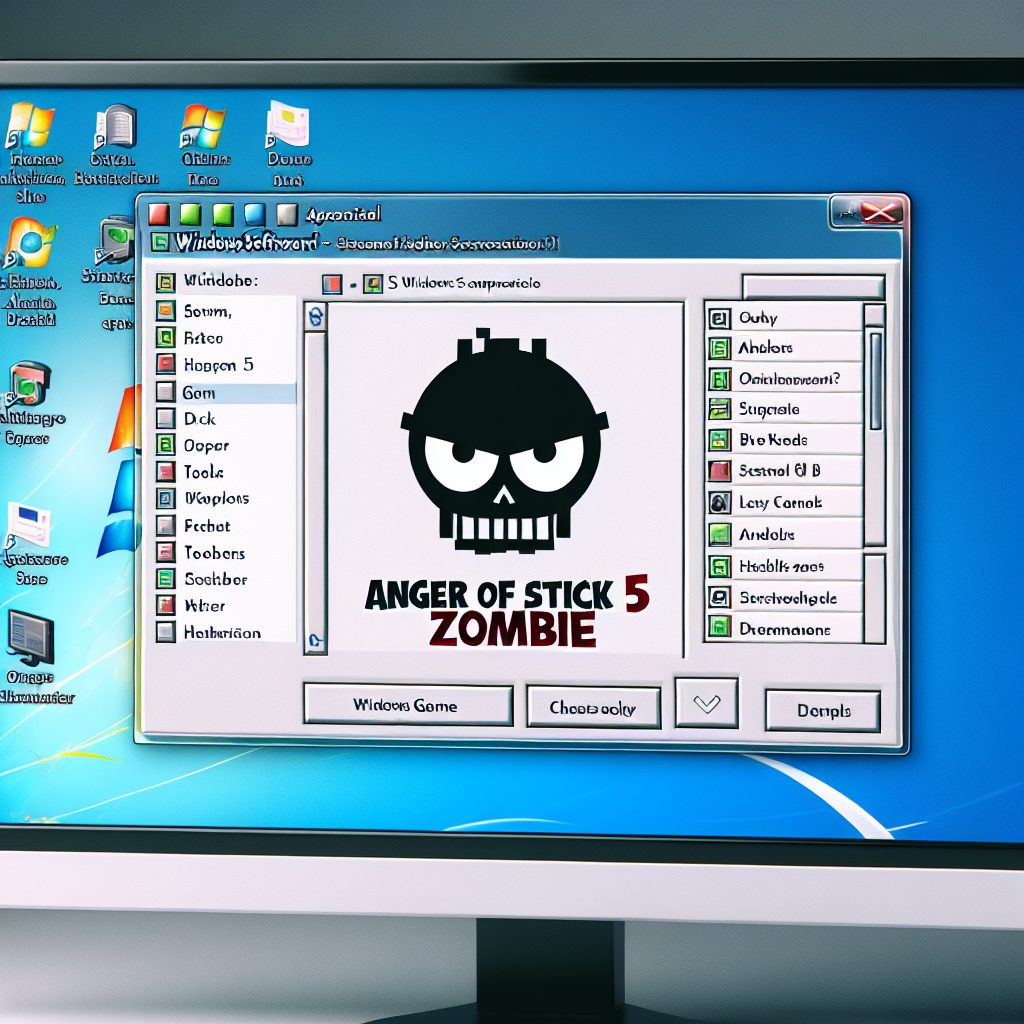Click the icon beside 'Wuplons'
This screenshot has width=1024, height=1024.
coord(166,498)
